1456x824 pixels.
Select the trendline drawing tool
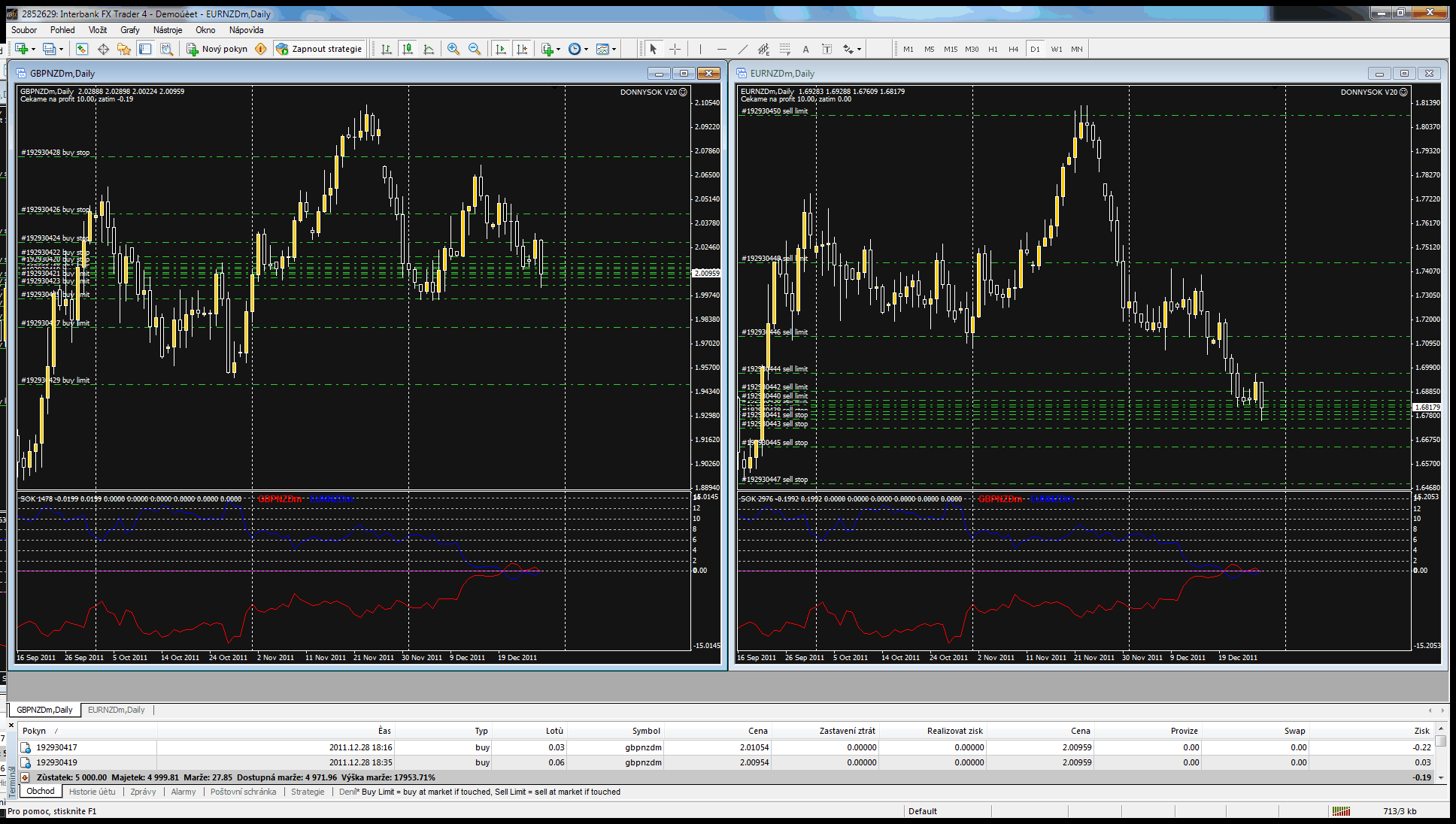[742, 49]
